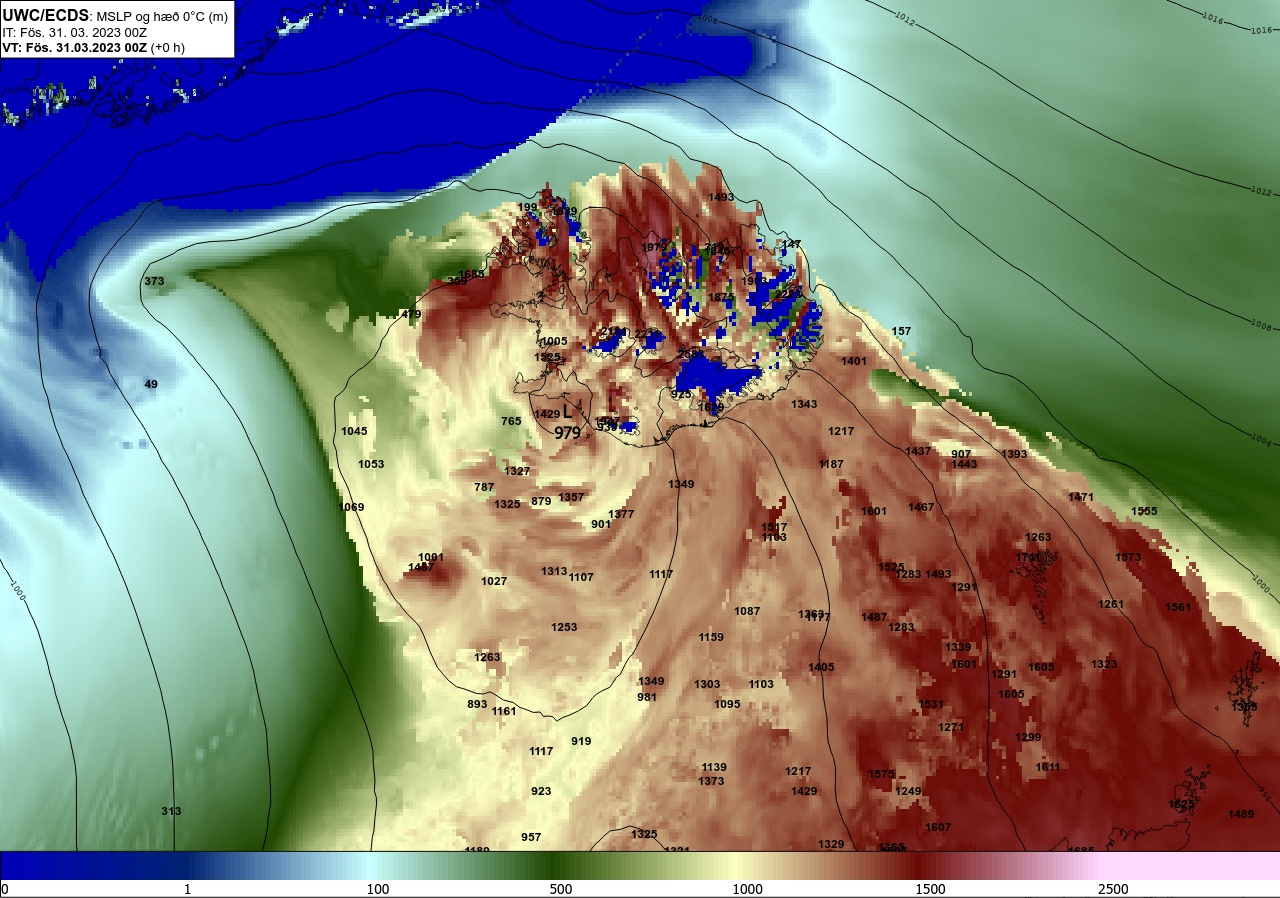Click the 1343 height value
This screenshot has height=898, width=1280.
click(x=804, y=404)
